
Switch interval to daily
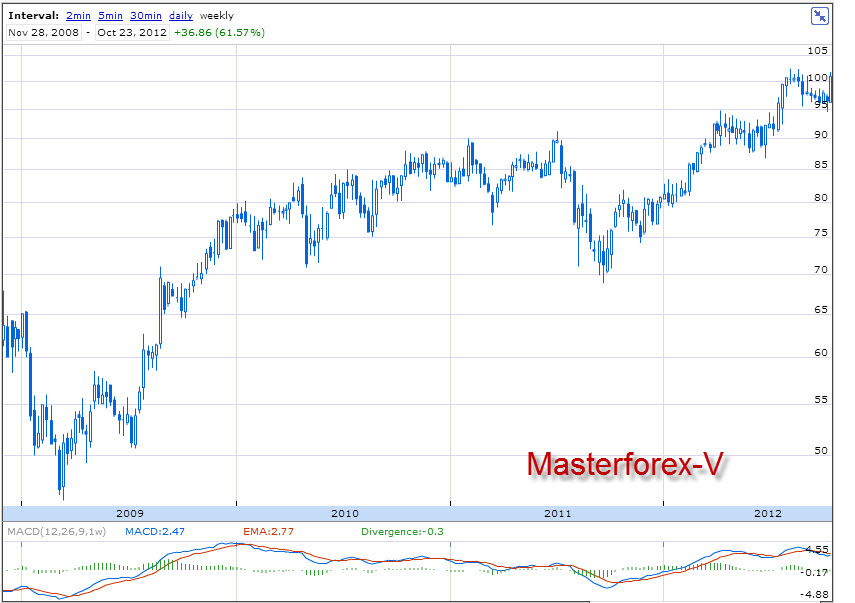(x=181, y=16)
